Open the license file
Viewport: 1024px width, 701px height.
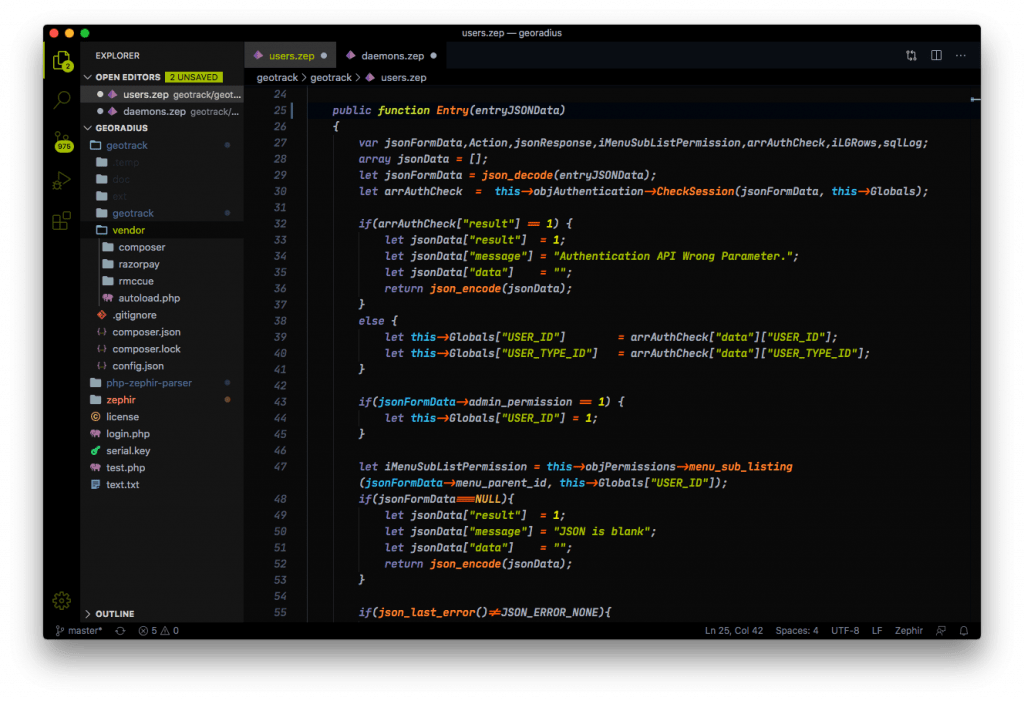(162, 417)
